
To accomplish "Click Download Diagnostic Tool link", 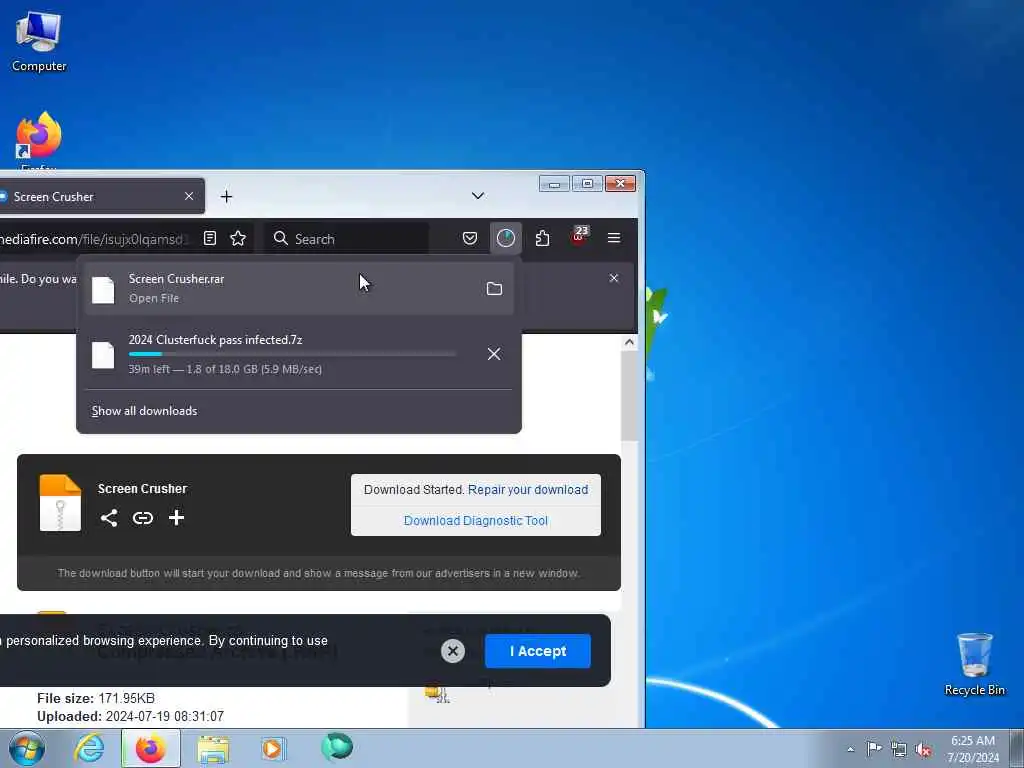I will coord(475,520).
